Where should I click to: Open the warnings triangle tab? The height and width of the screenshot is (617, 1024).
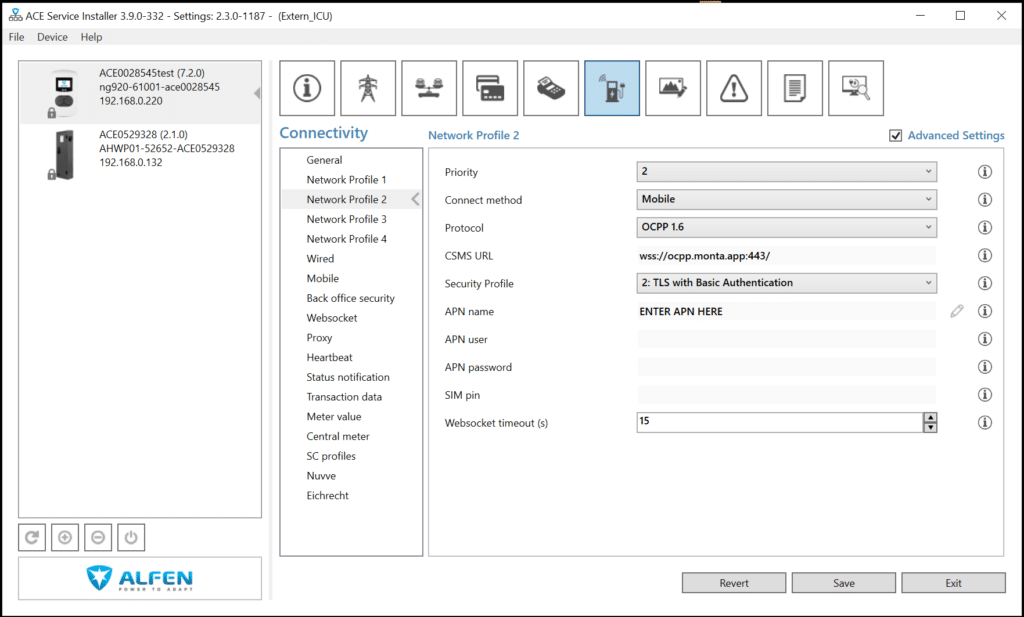(734, 88)
